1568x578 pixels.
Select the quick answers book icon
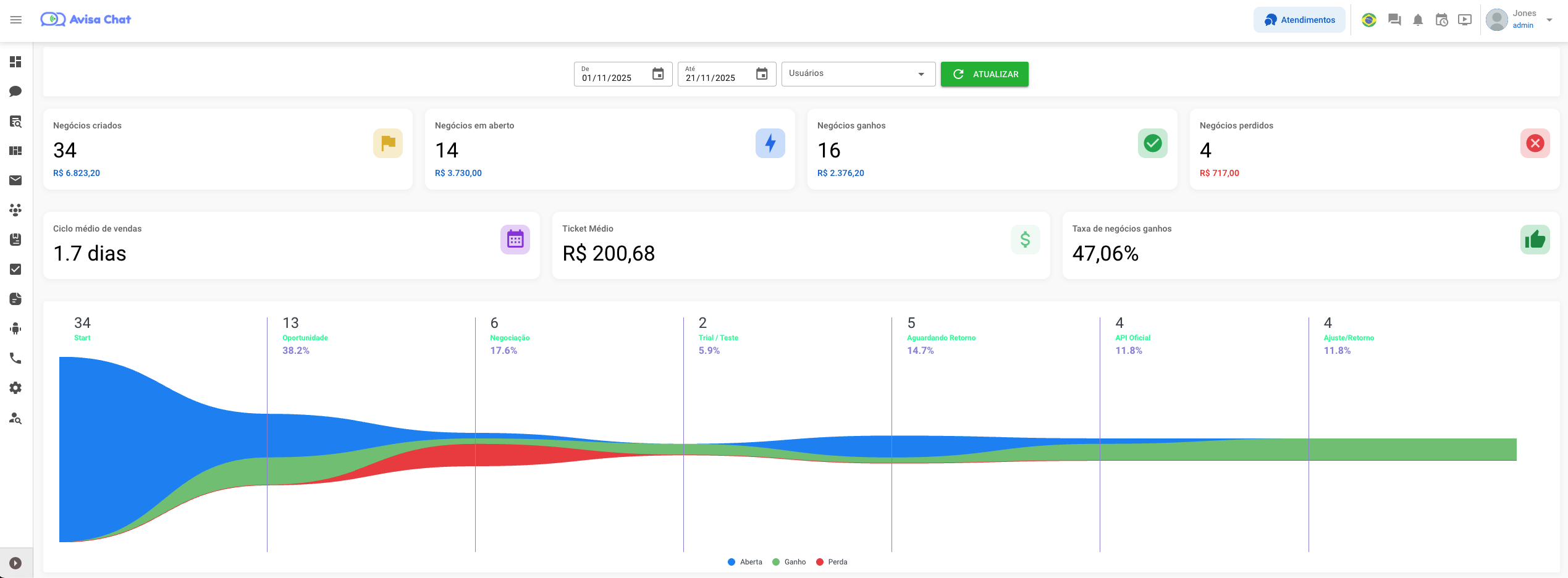tap(16, 240)
